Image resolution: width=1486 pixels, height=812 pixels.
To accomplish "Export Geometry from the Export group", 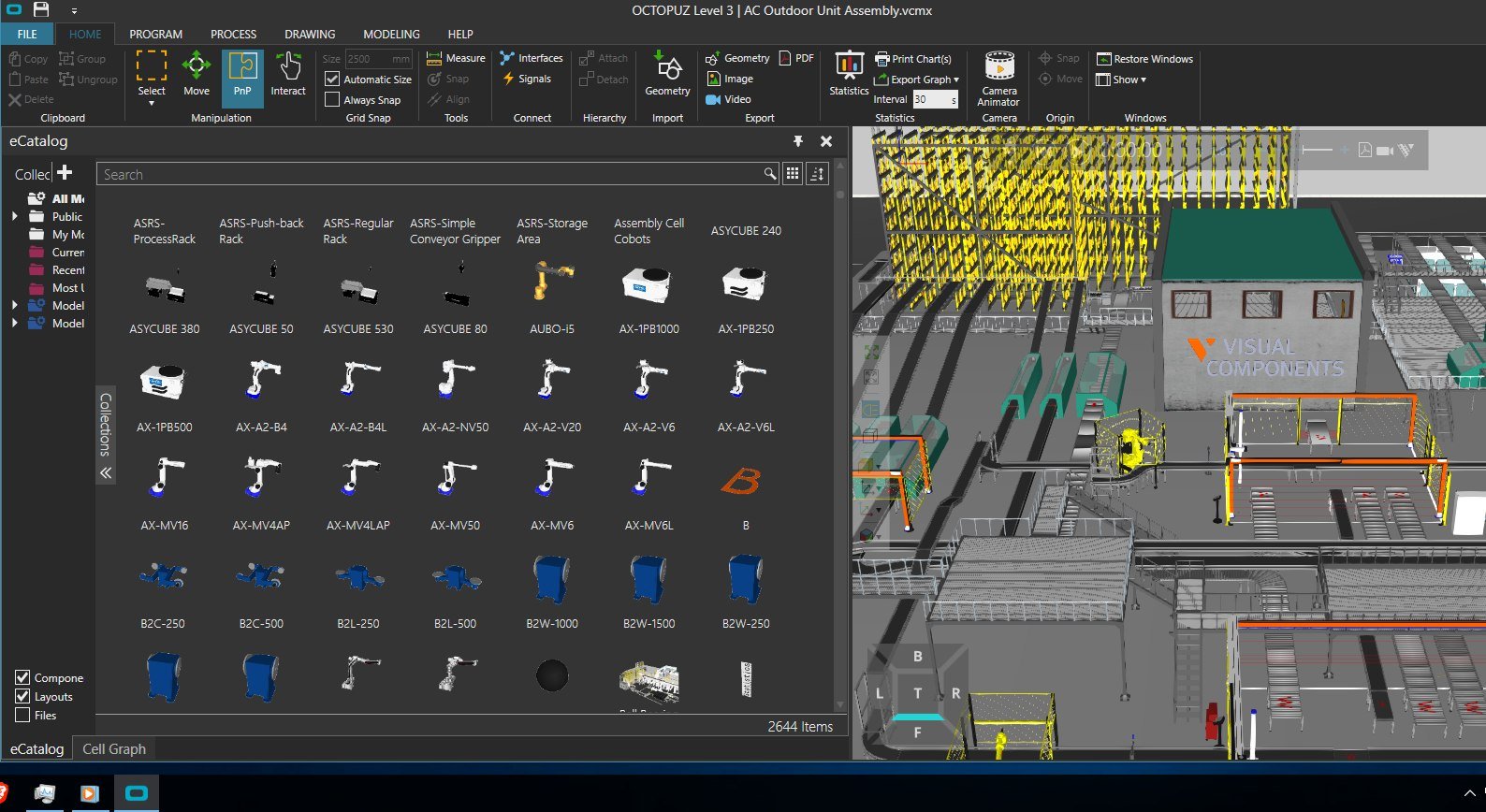I will [737, 58].
